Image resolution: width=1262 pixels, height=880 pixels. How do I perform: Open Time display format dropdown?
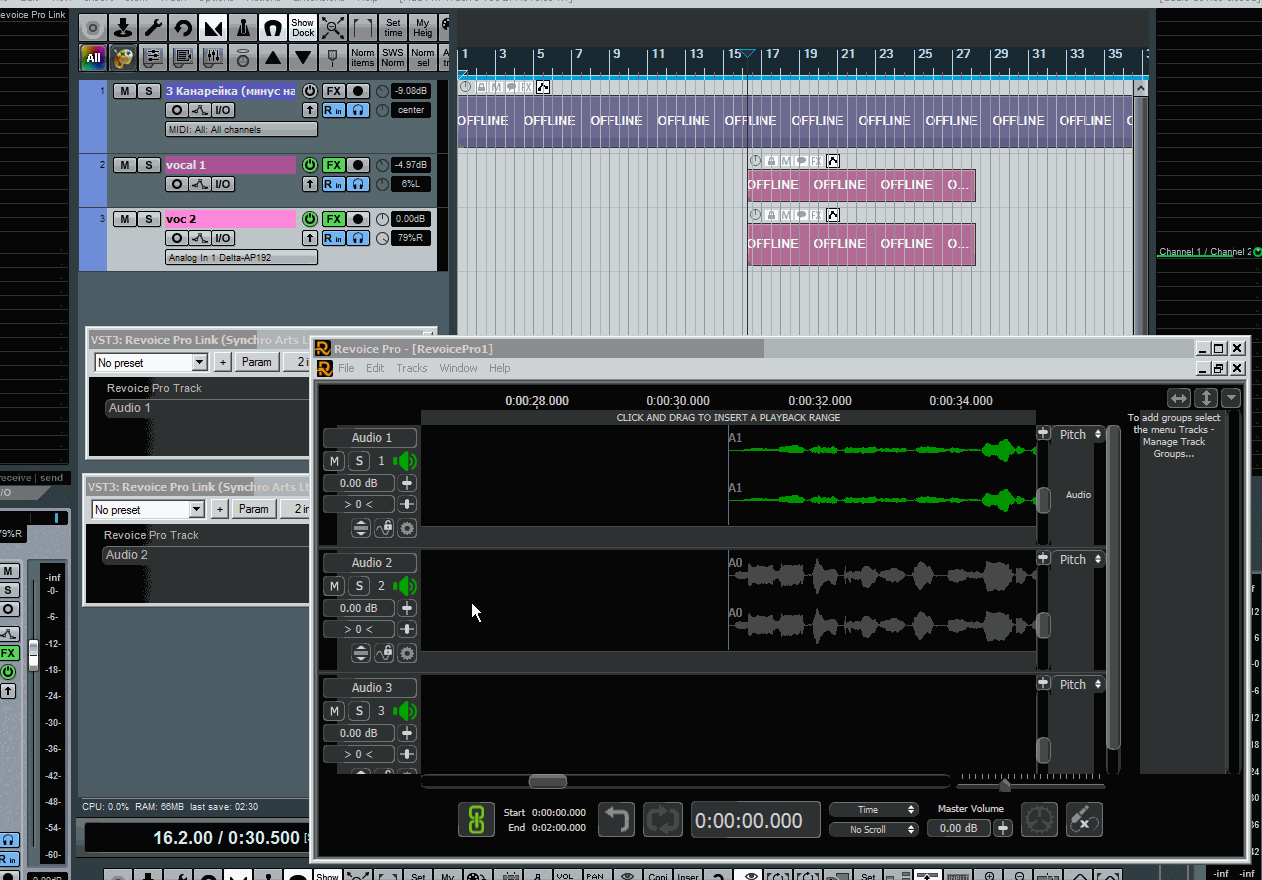click(x=874, y=809)
